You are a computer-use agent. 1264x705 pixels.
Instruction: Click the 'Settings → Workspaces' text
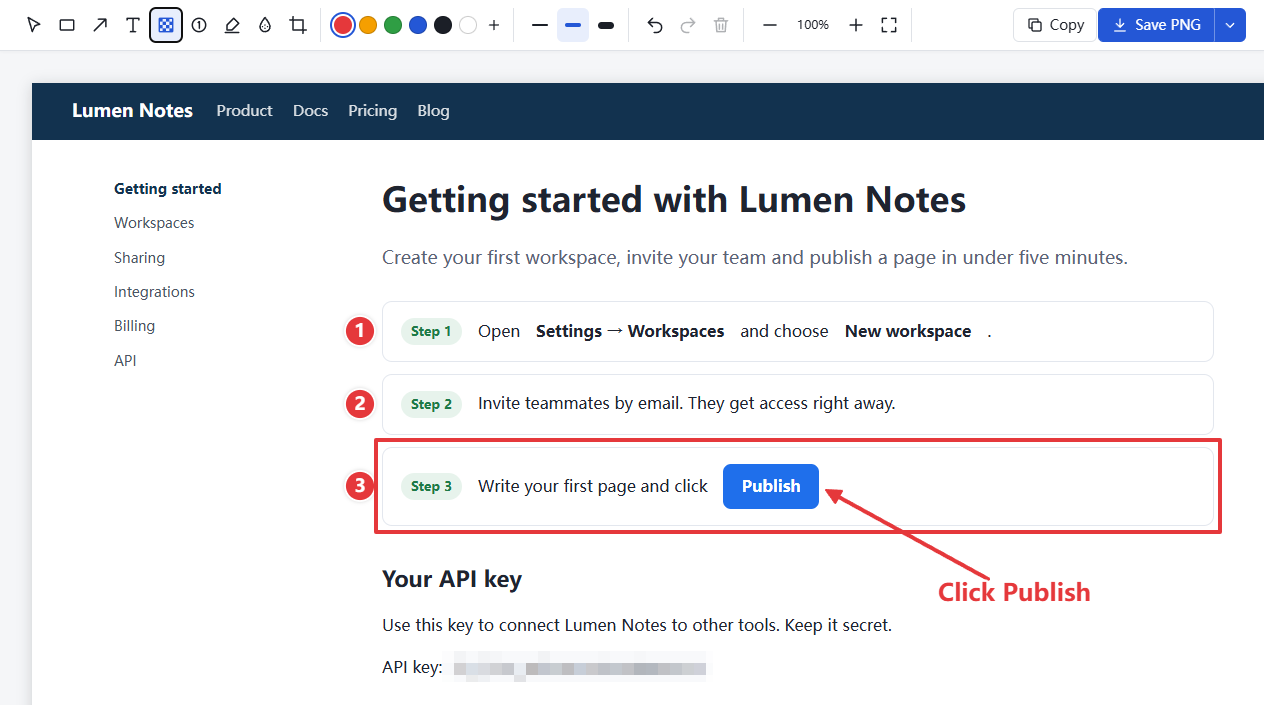pyautogui.click(x=630, y=331)
